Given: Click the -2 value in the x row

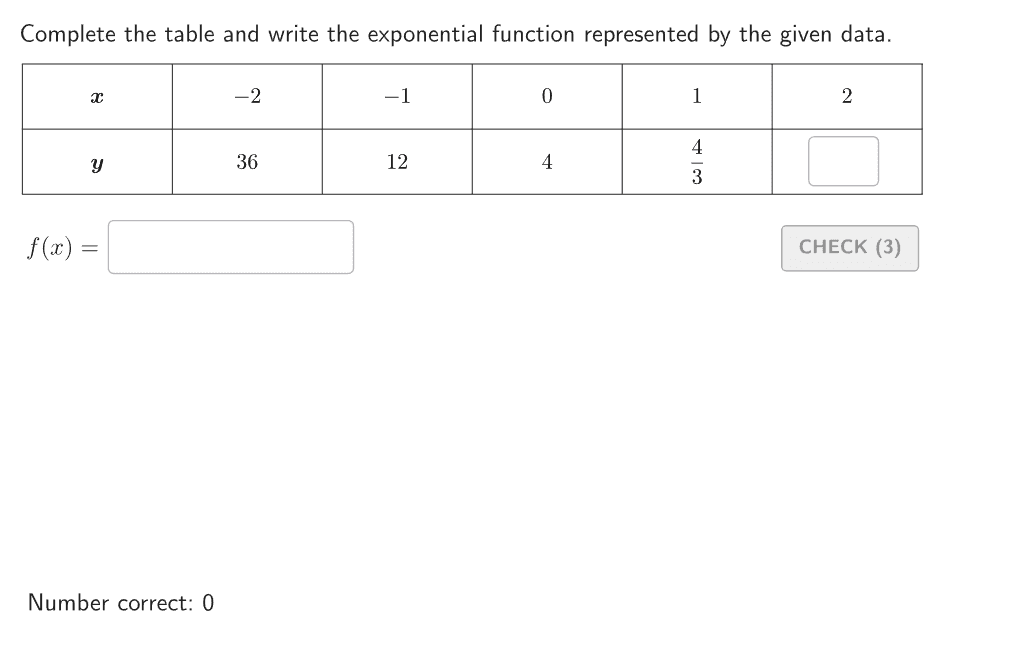Looking at the screenshot, I should point(247,97).
